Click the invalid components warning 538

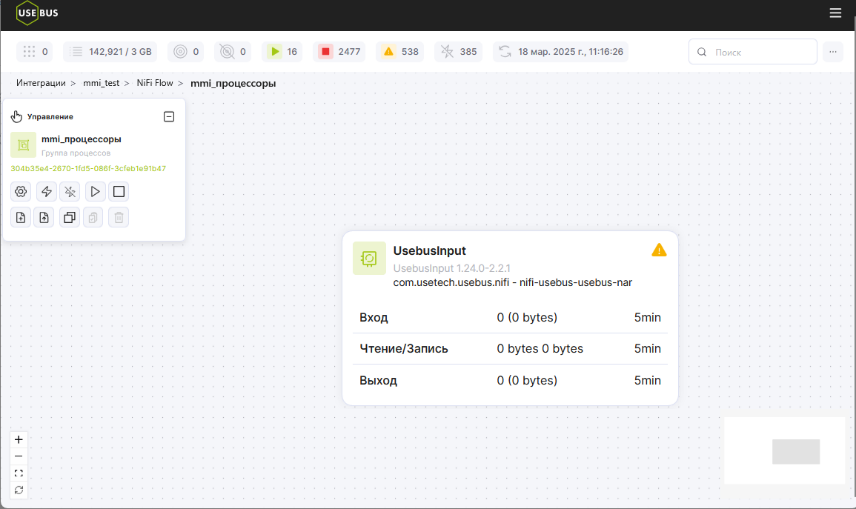[400, 52]
